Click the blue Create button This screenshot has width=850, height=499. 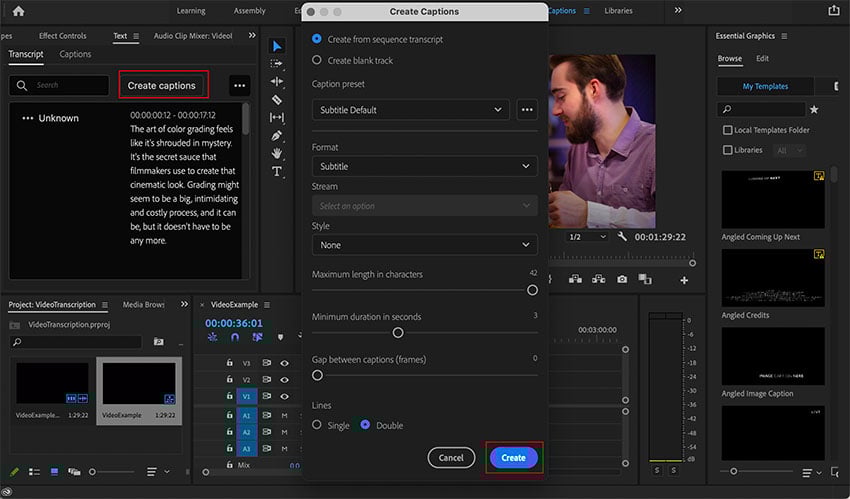pos(513,457)
